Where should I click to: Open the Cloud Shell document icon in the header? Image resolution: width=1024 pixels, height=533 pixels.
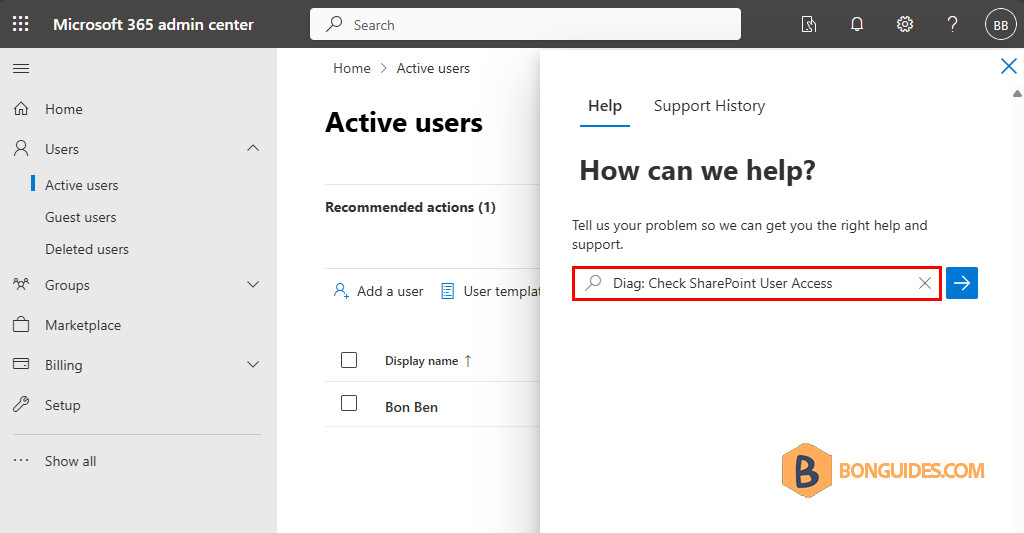click(x=808, y=24)
